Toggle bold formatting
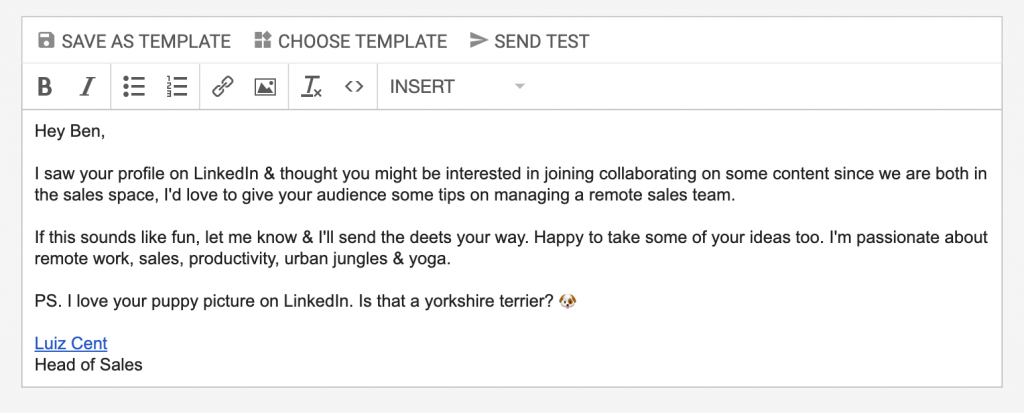This screenshot has width=1024, height=413. coord(44,86)
